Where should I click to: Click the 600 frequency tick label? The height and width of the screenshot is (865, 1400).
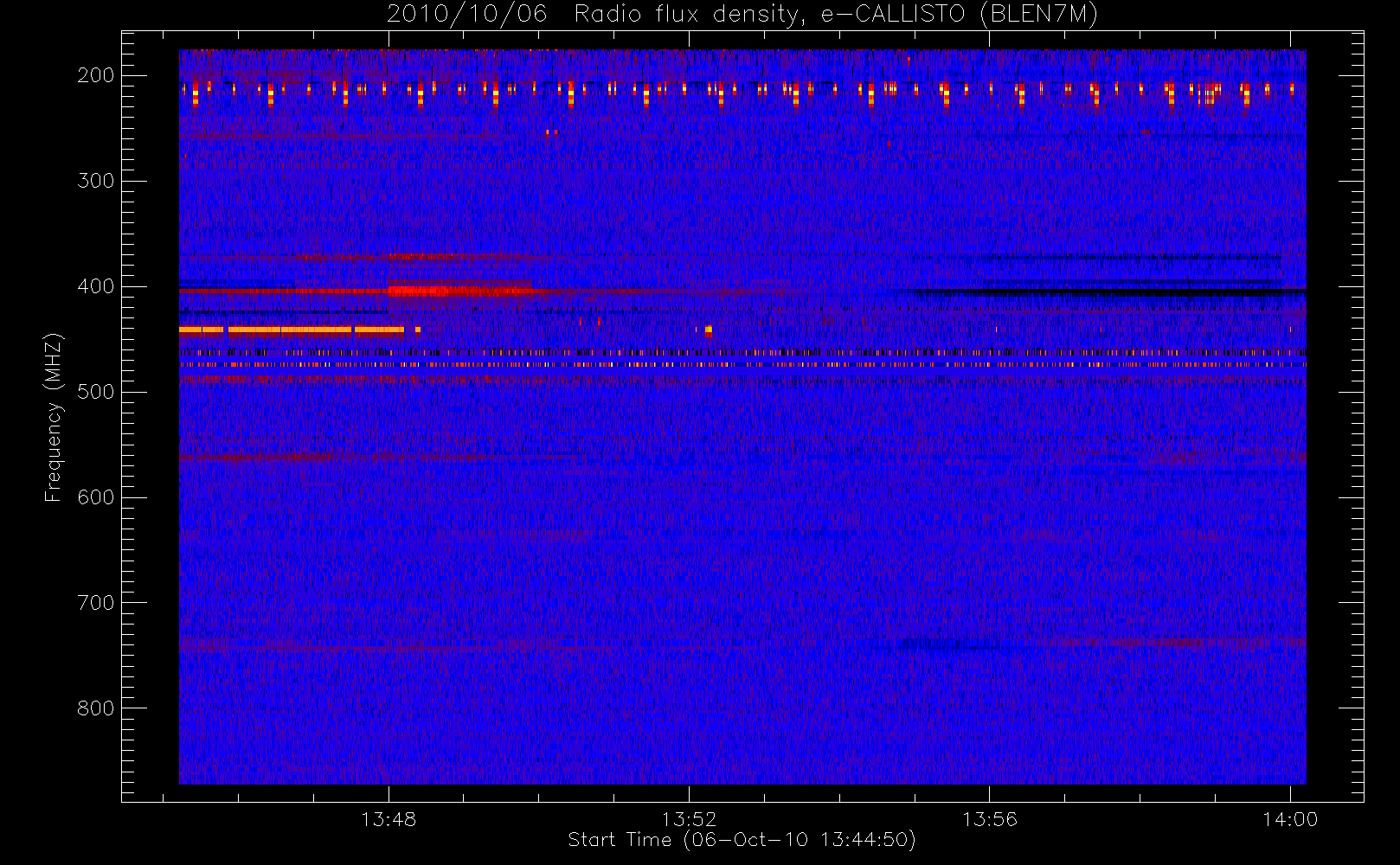[x=95, y=497]
